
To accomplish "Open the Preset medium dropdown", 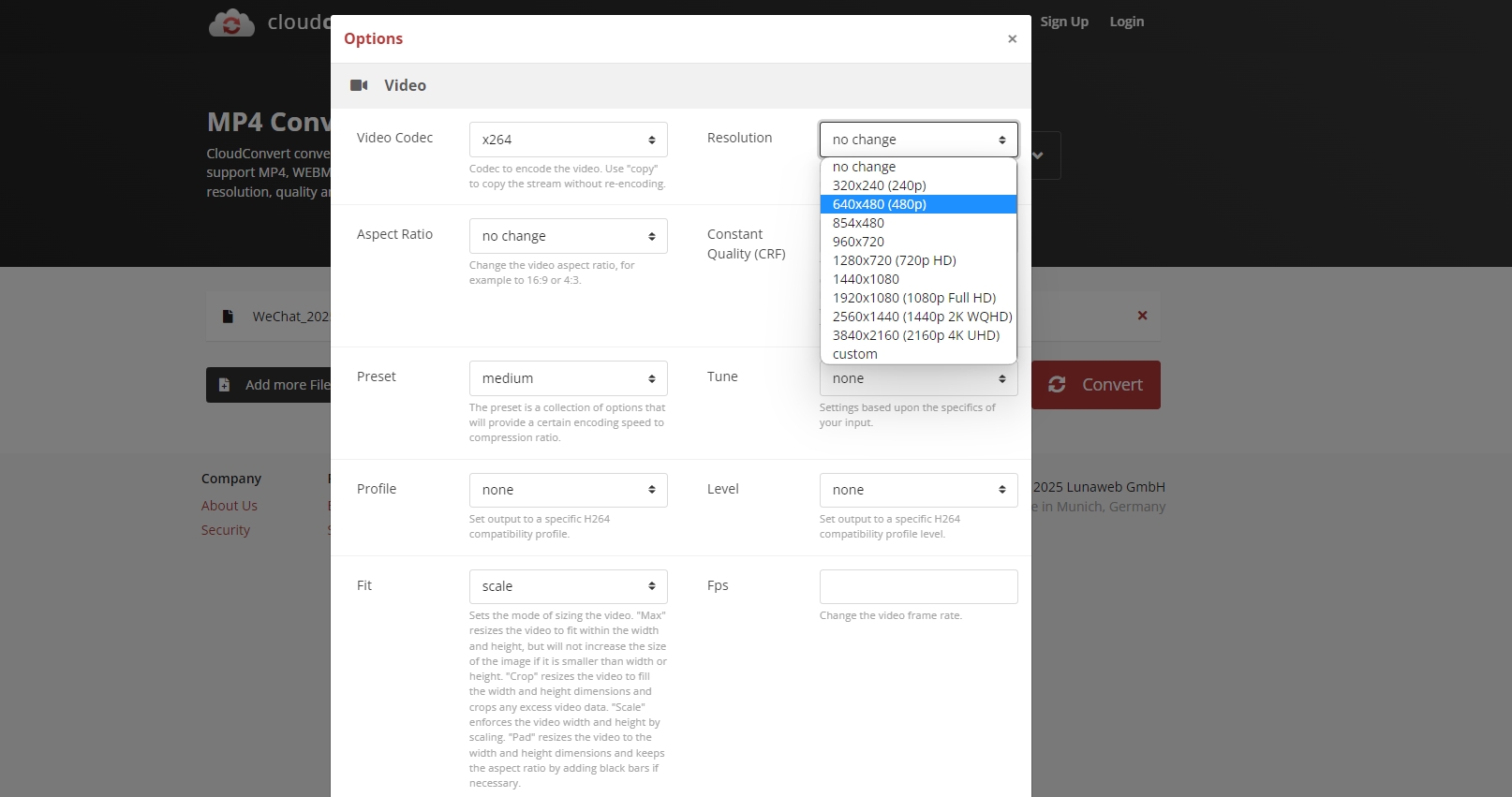I will coord(569,378).
